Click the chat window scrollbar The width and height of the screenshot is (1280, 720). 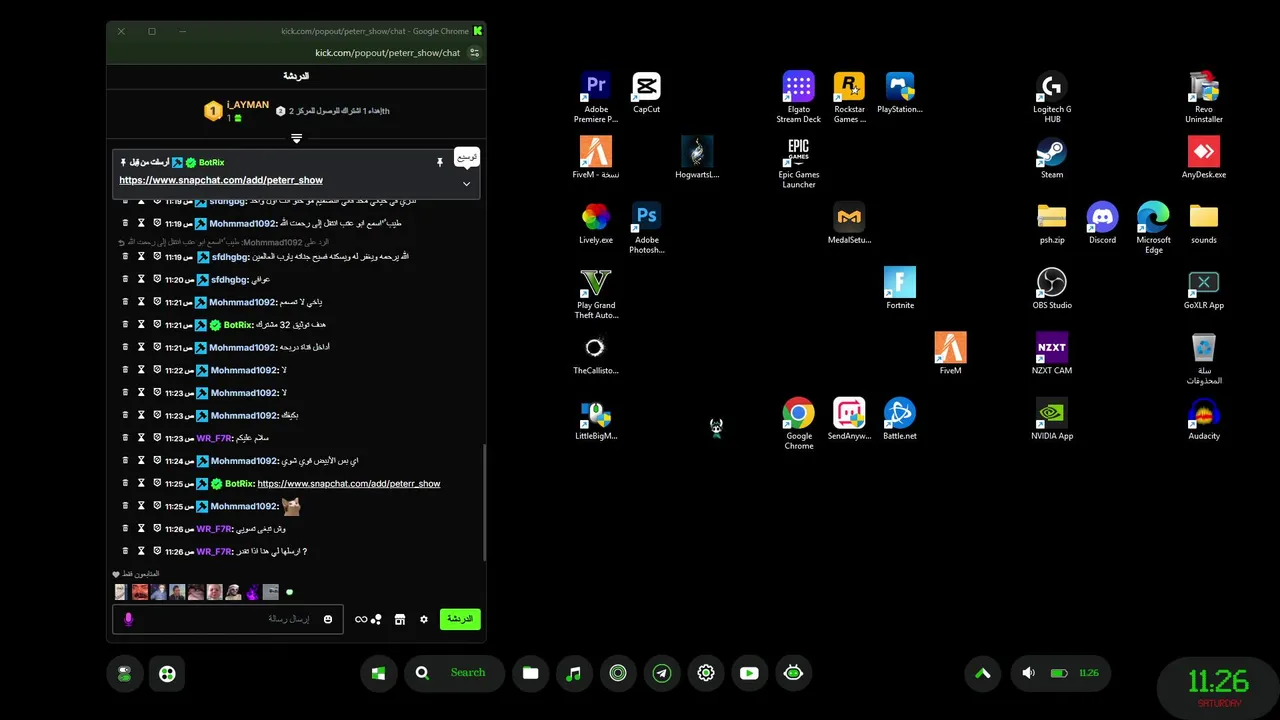click(484, 502)
